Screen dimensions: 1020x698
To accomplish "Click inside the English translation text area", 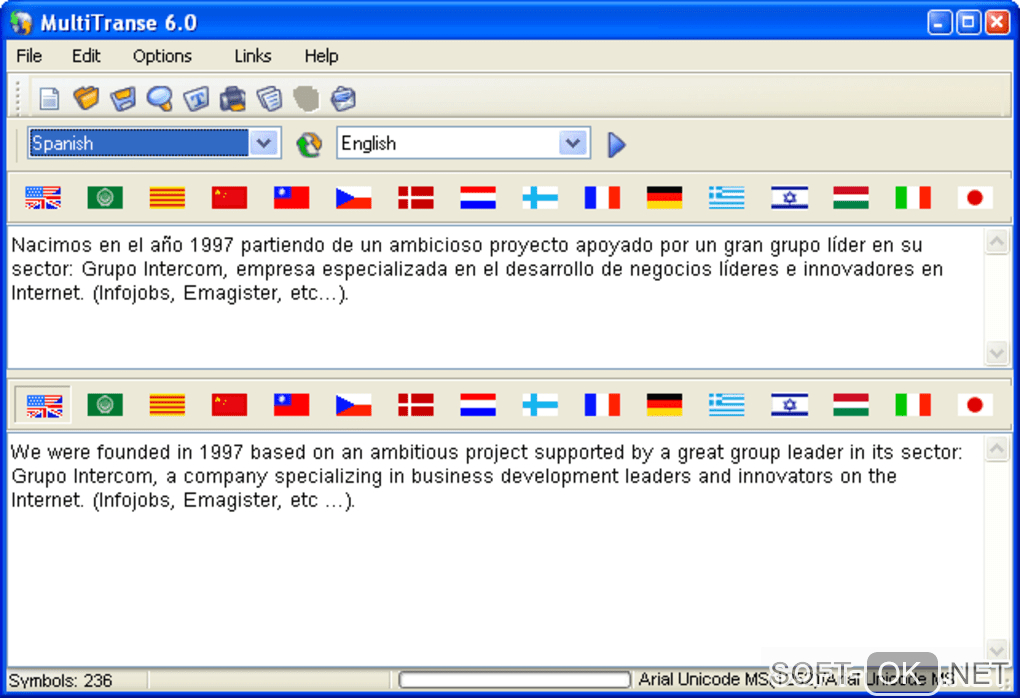I will (496, 550).
